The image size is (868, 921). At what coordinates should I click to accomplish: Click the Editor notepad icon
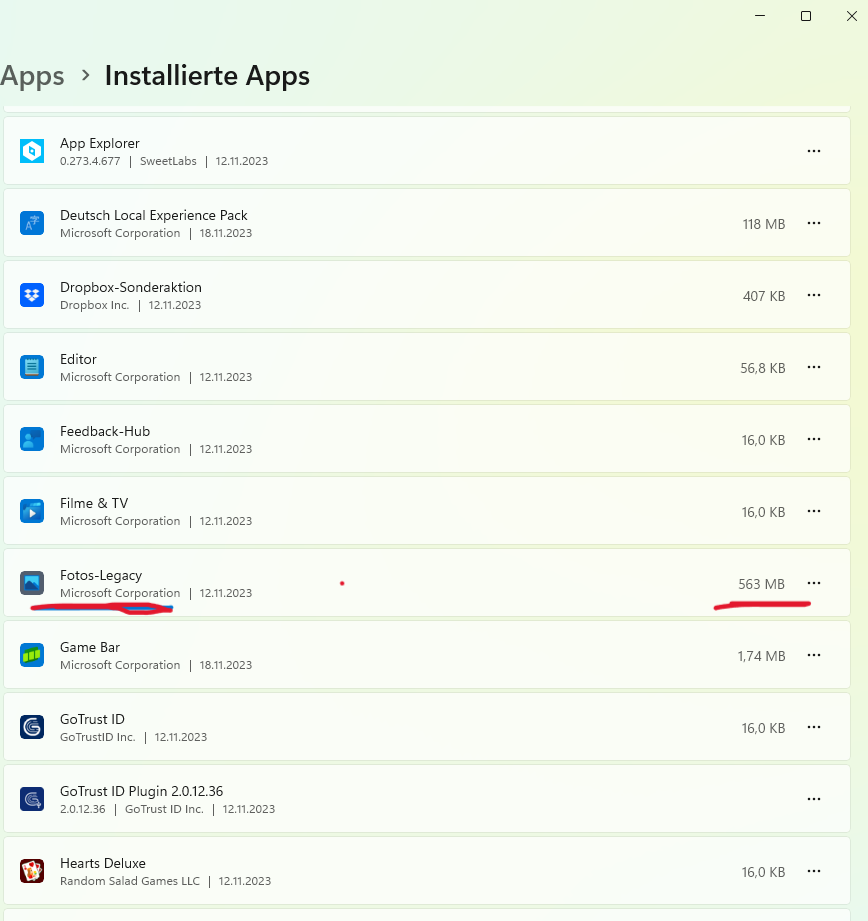[32, 367]
